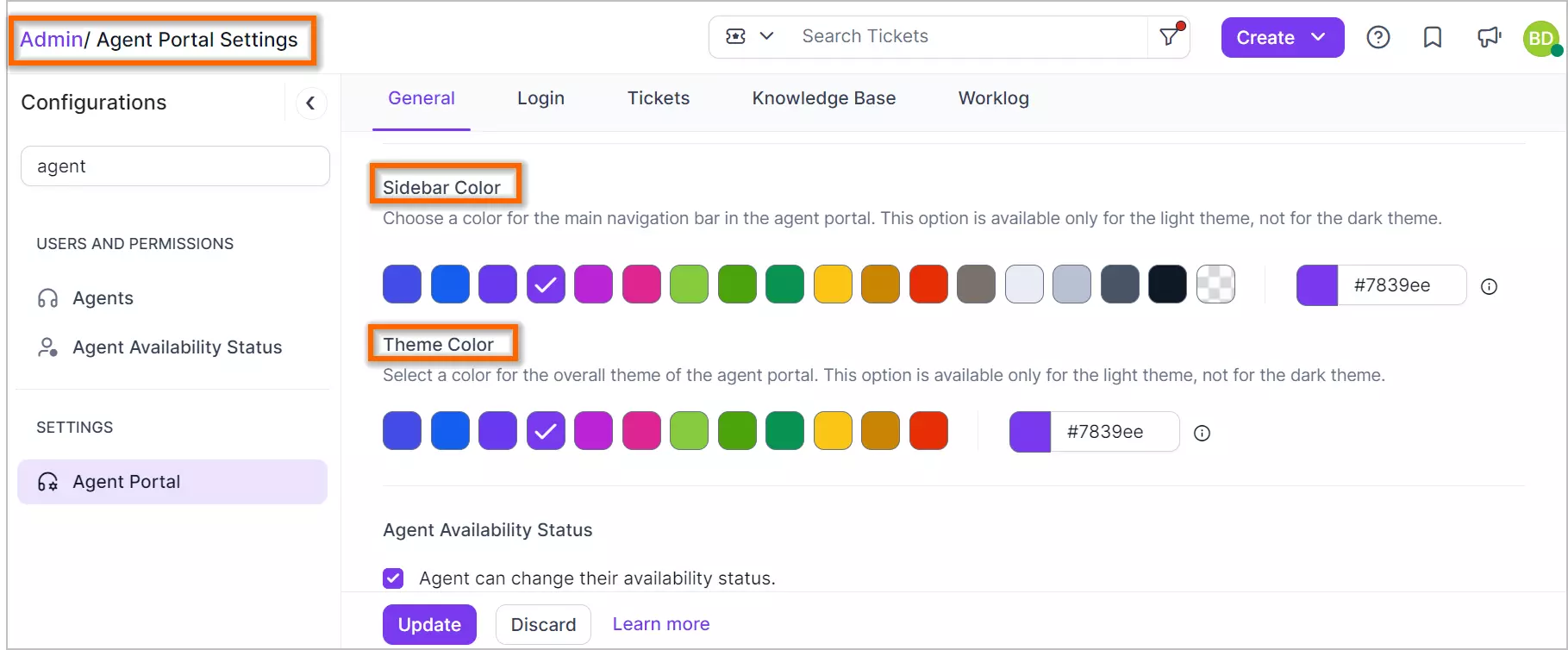The width and height of the screenshot is (1568, 650).
Task: Select the red Theme Color swatch
Action: pyautogui.click(x=928, y=431)
